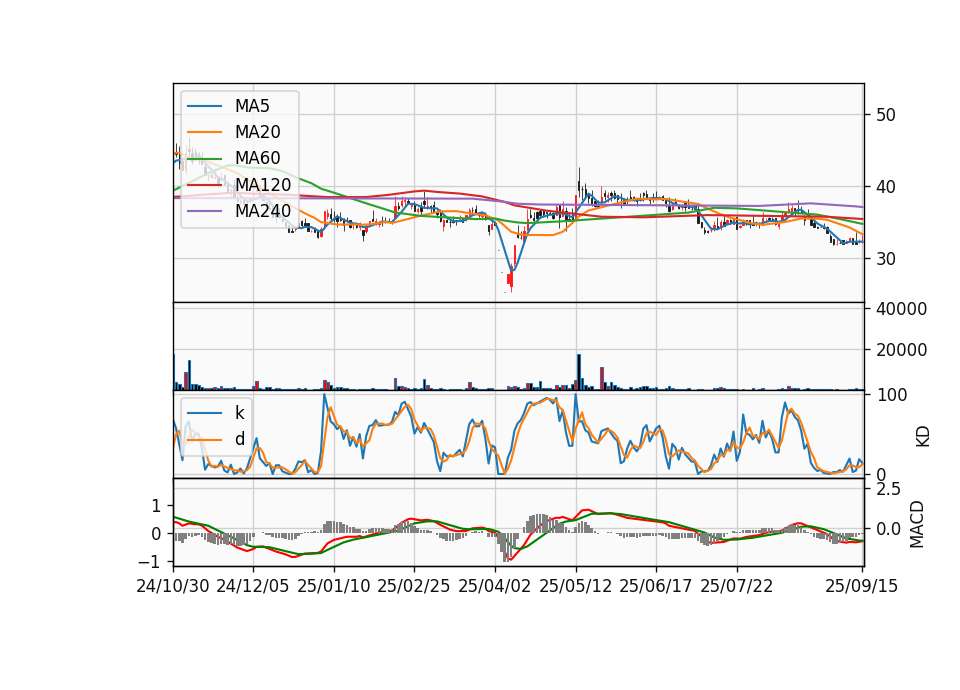Click the MA120 legend label
The width and height of the screenshot is (960, 690).
[x=263, y=185]
